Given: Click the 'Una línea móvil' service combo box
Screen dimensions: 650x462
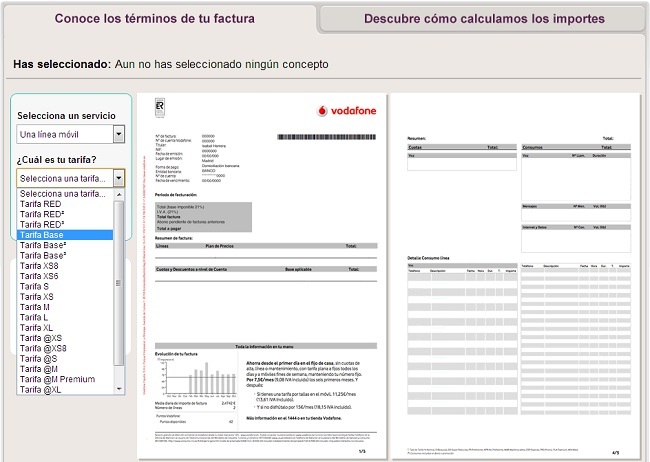Looking at the screenshot, I should [70, 134].
